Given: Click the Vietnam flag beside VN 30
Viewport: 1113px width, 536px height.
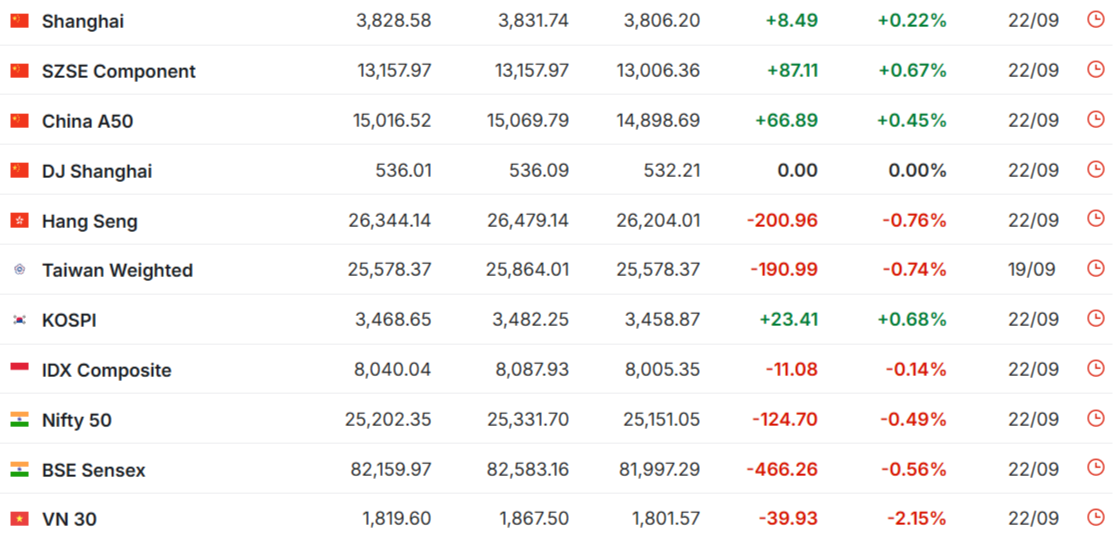Looking at the screenshot, I should tap(19, 519).
